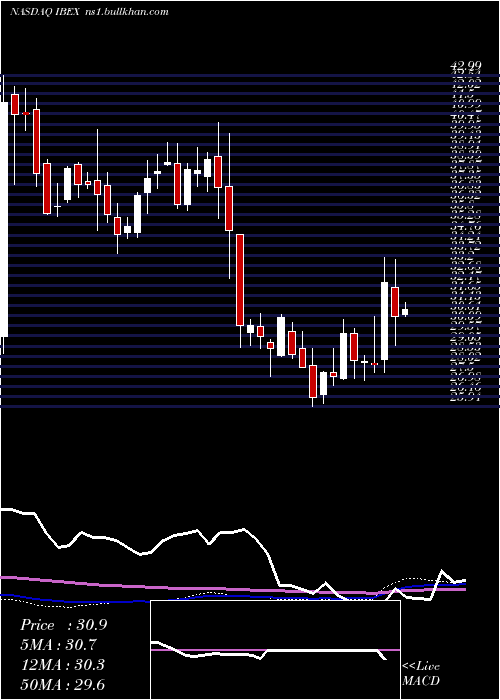Click the '50MA : 29.6' value

(x=62, y=685)
